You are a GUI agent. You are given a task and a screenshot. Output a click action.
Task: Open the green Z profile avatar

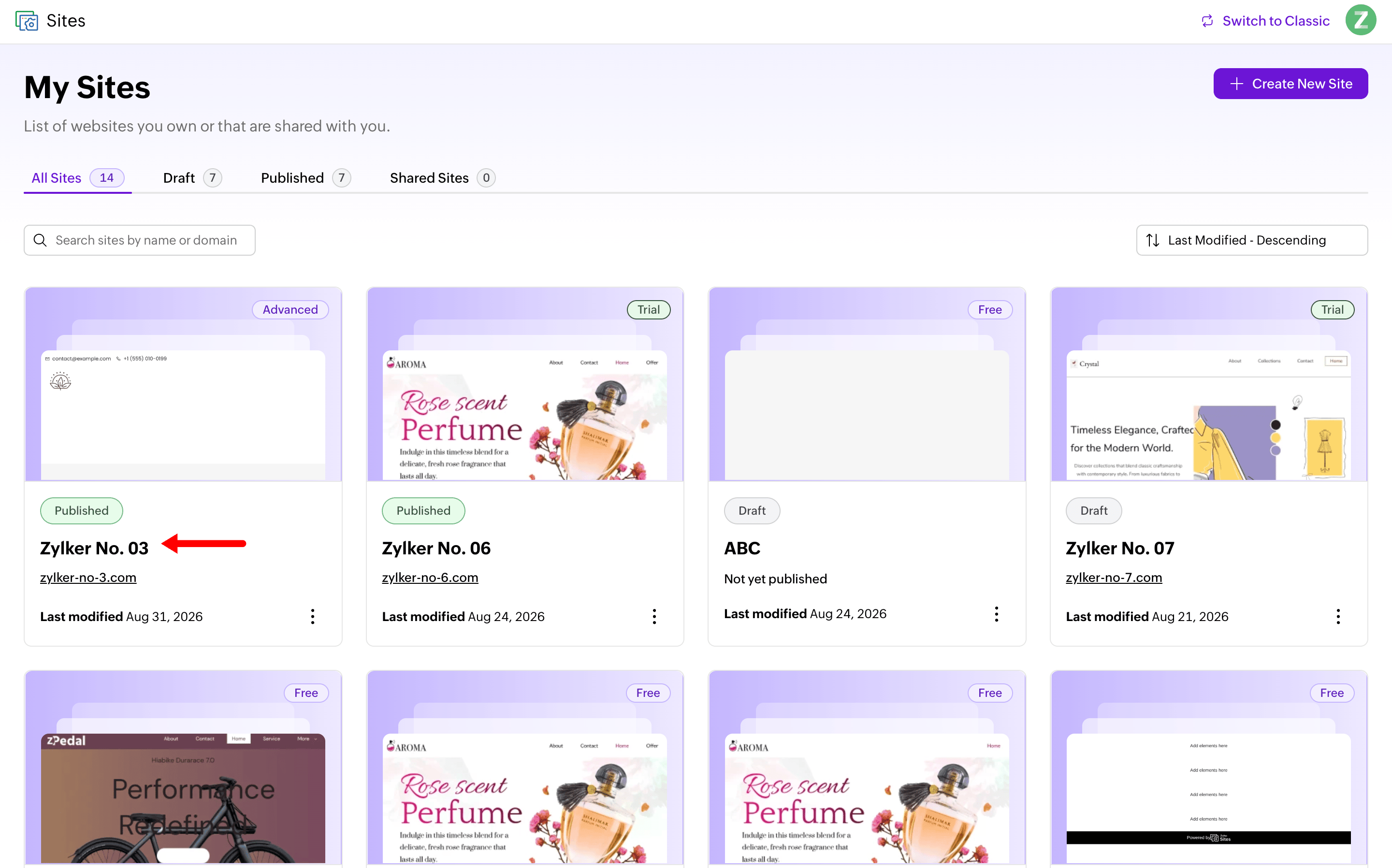pos(1361,21)
